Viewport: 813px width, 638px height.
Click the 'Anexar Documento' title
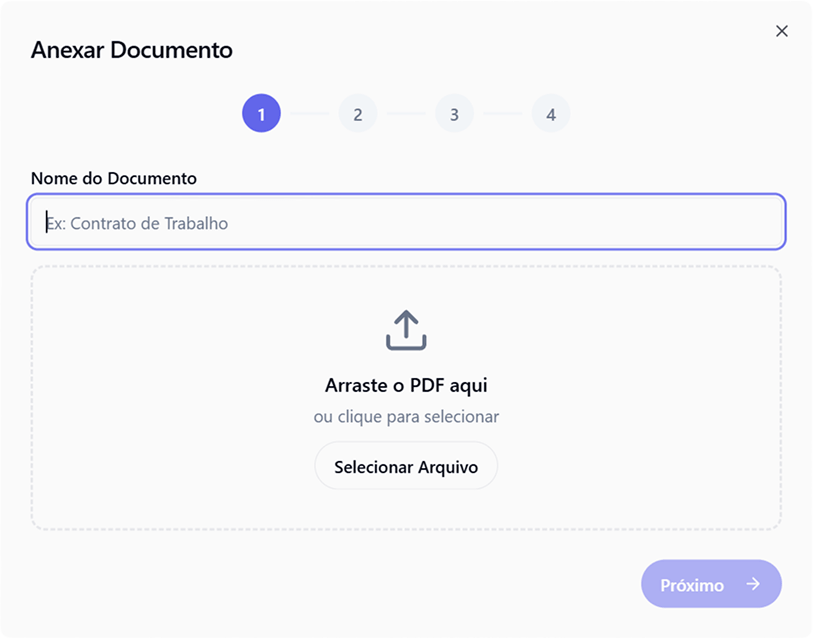click(x=132, y=50)
